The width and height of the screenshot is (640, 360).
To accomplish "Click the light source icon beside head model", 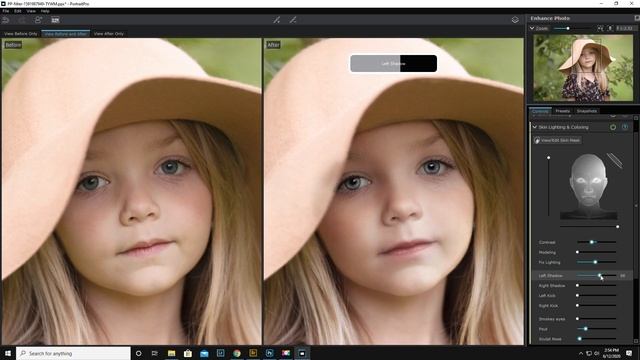I will pyautogui.click(x=614, y=160).
